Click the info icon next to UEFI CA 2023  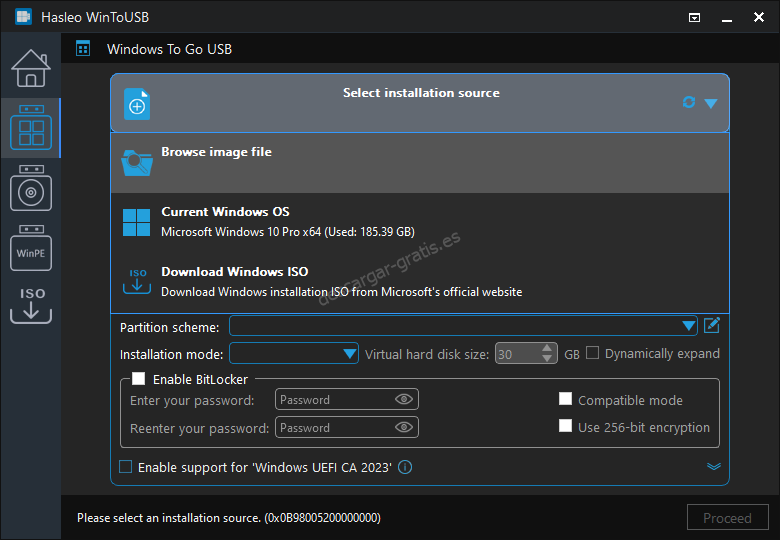pyautogui.click(x=405, y=467)
